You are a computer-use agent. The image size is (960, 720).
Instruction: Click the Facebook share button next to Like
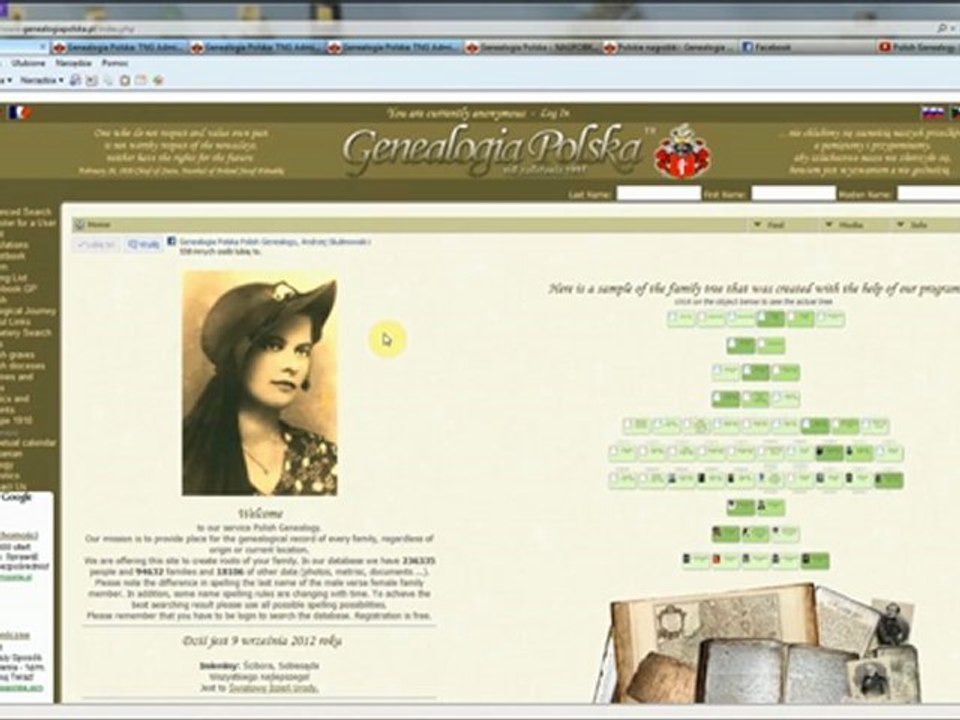point(143,245)
